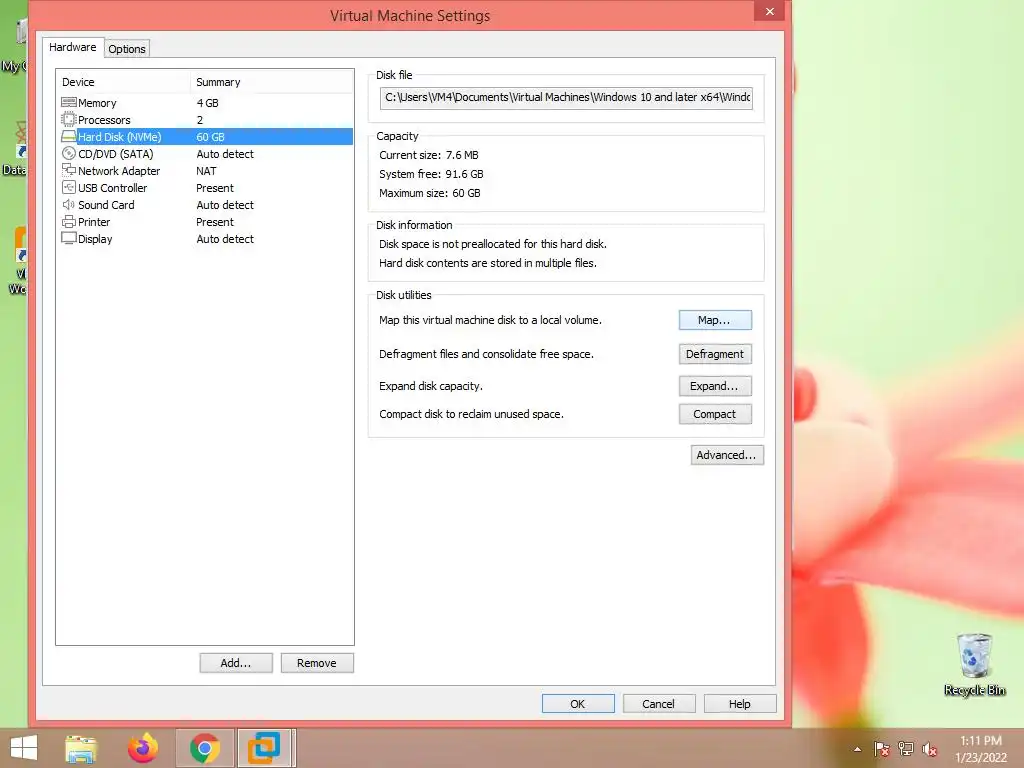Screen dimensions: 1024x768
Task: Click the CD/DVD (SATA) disc icon
Action: coord(69,153)
